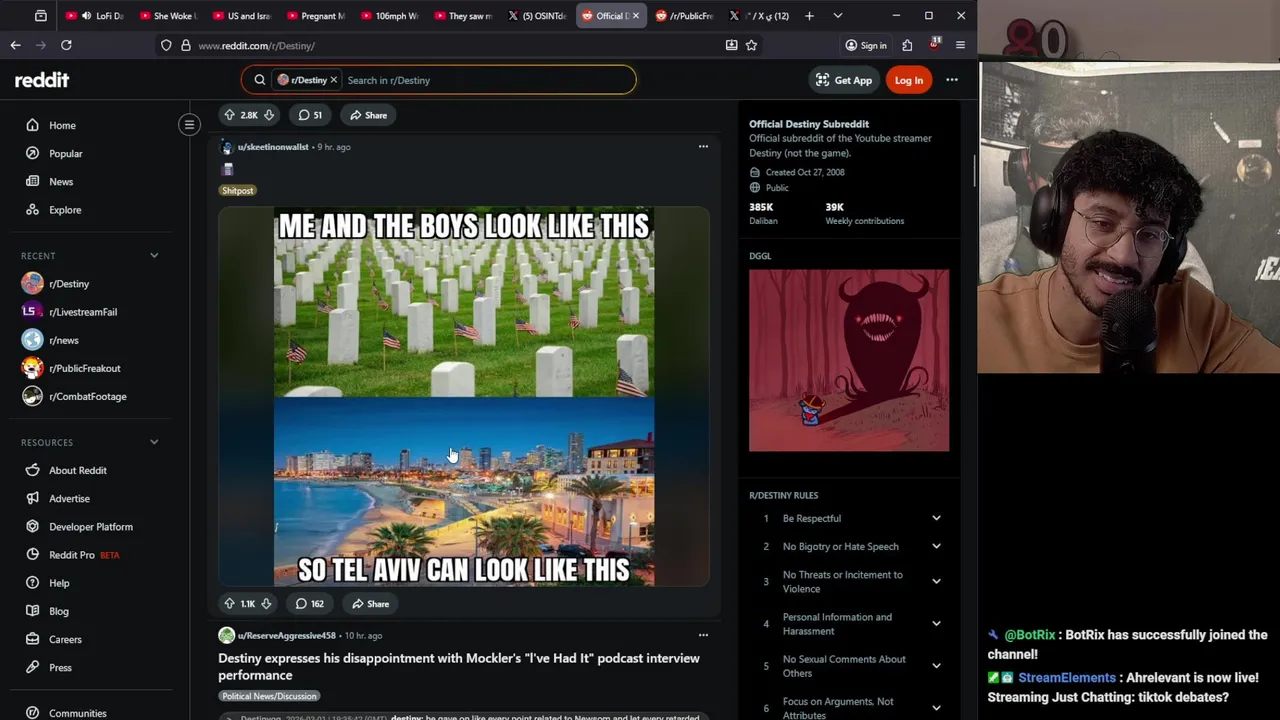The image size is (1280, 720).
Task: Open the Home icon in sidebar
Action: click(x=32, y=125)
